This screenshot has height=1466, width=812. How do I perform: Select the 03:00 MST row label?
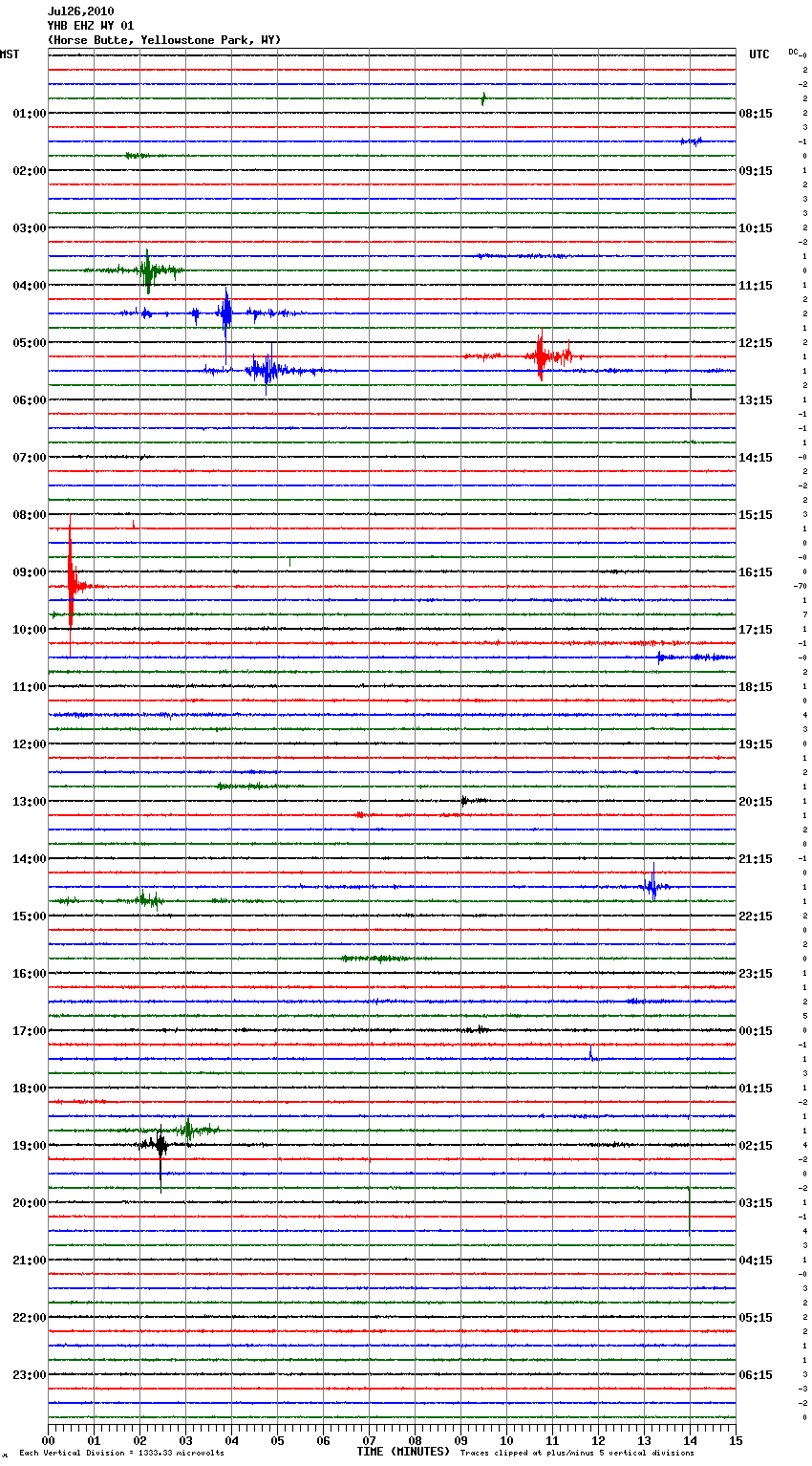pyautogui.click(x=30, y=228)
